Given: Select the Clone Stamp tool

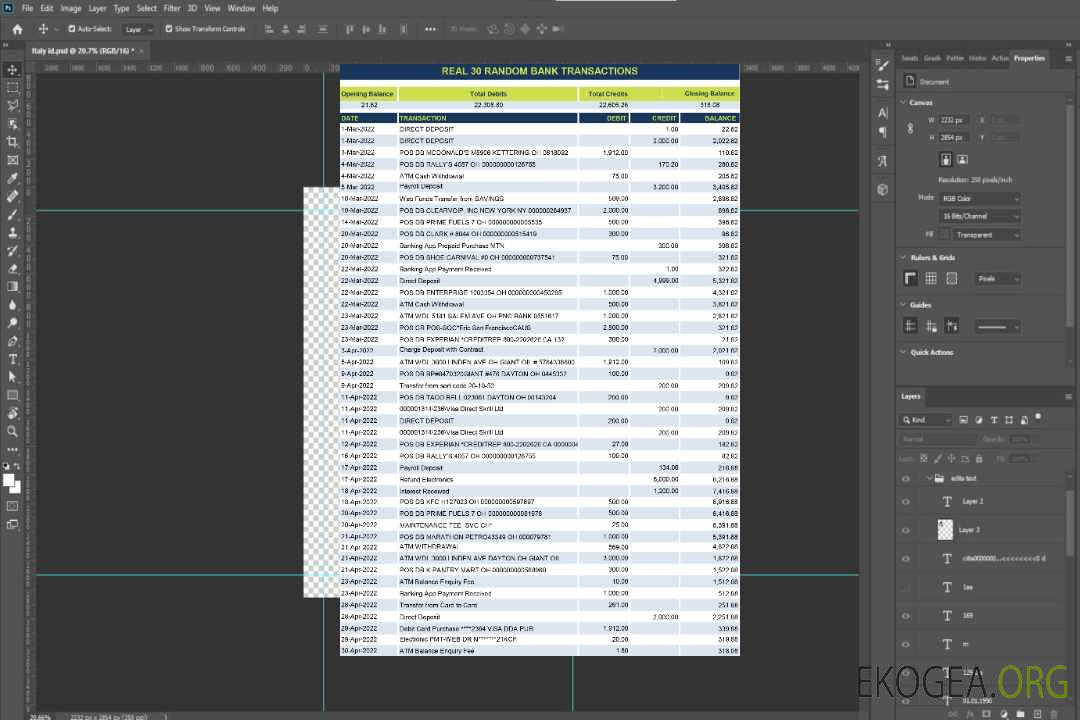Looking at the screenshot, I should [12, 233].
